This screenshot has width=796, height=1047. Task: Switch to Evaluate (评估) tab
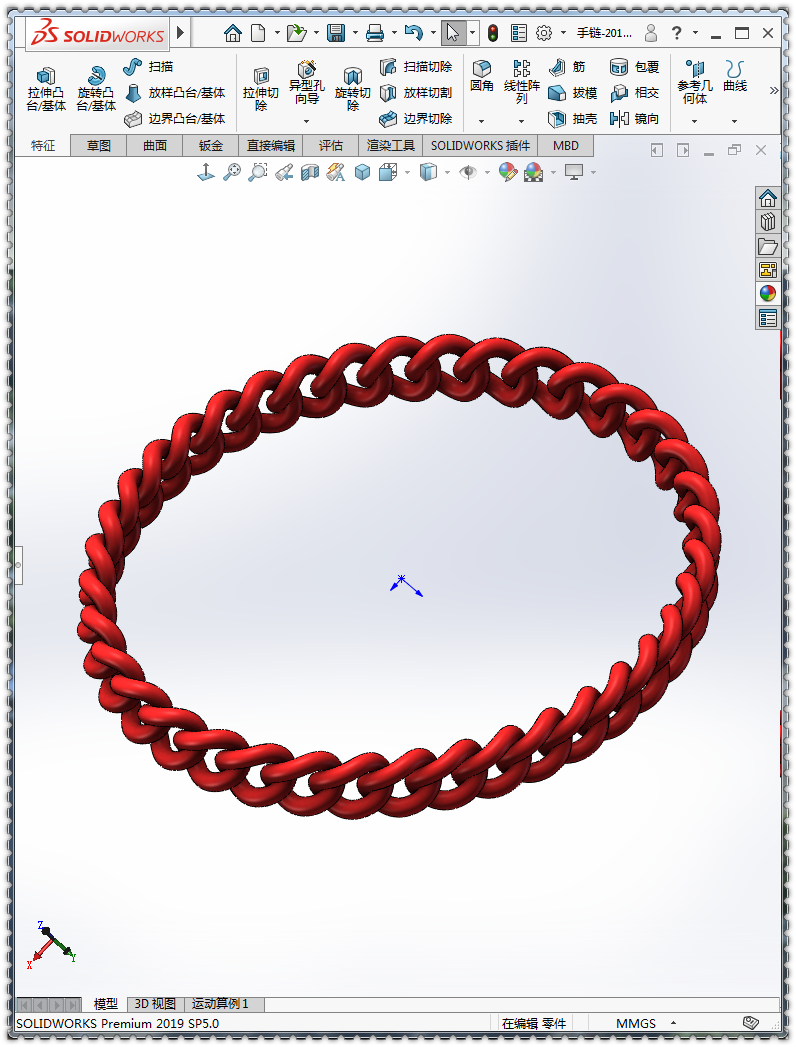[x=331, y=146]
